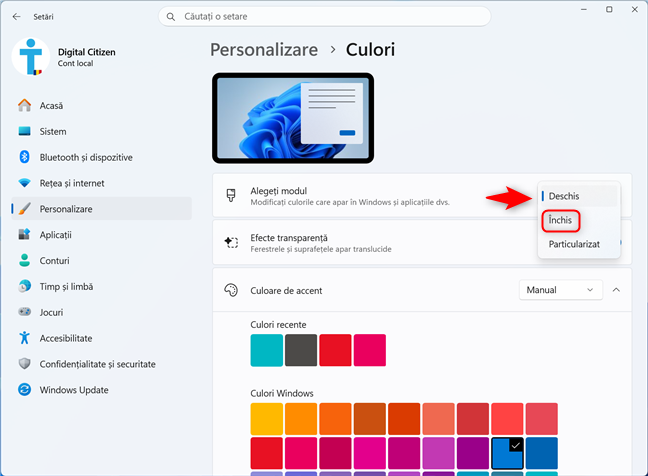Viewport: 648px width, 476px height.
Task: Open Acasă settings page
Action: pyautogui.click(x=102, y=105)
